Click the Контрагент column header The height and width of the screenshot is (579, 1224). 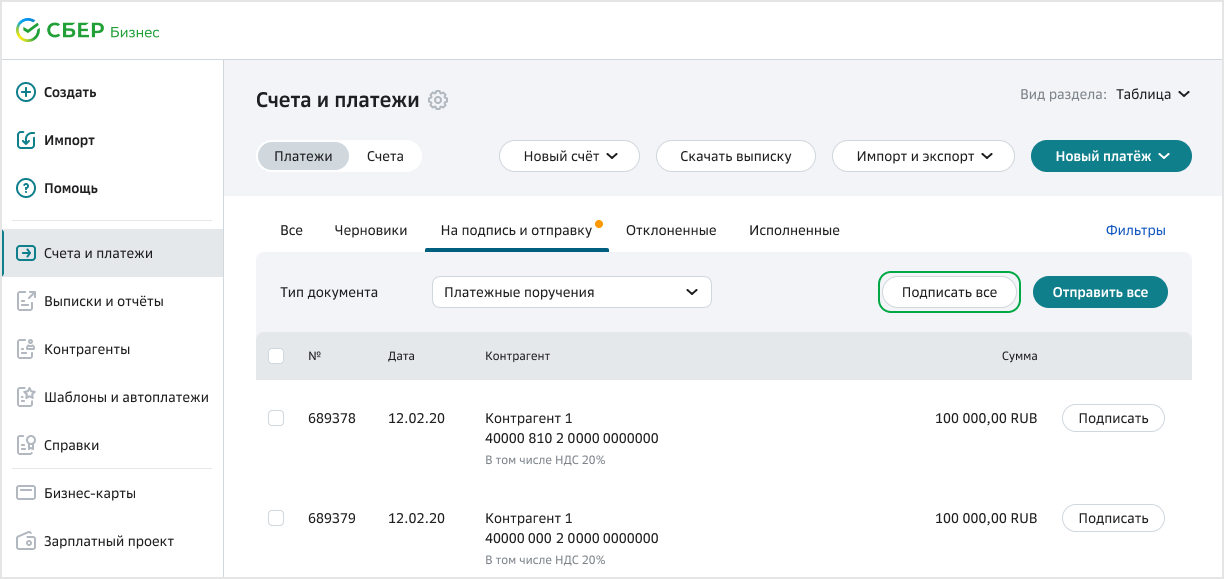point(517,356)
